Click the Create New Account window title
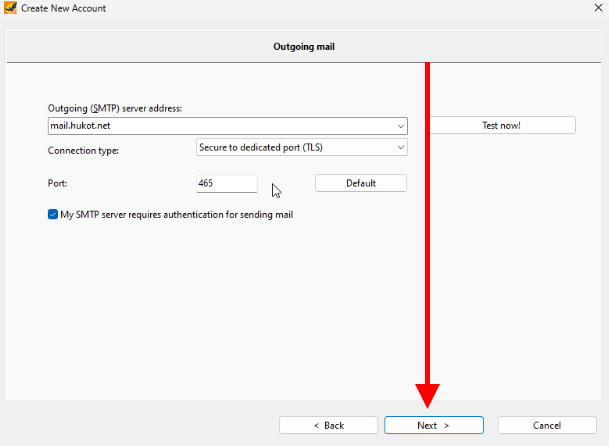Viewport: 609px width, 446px height. [63, 8]
